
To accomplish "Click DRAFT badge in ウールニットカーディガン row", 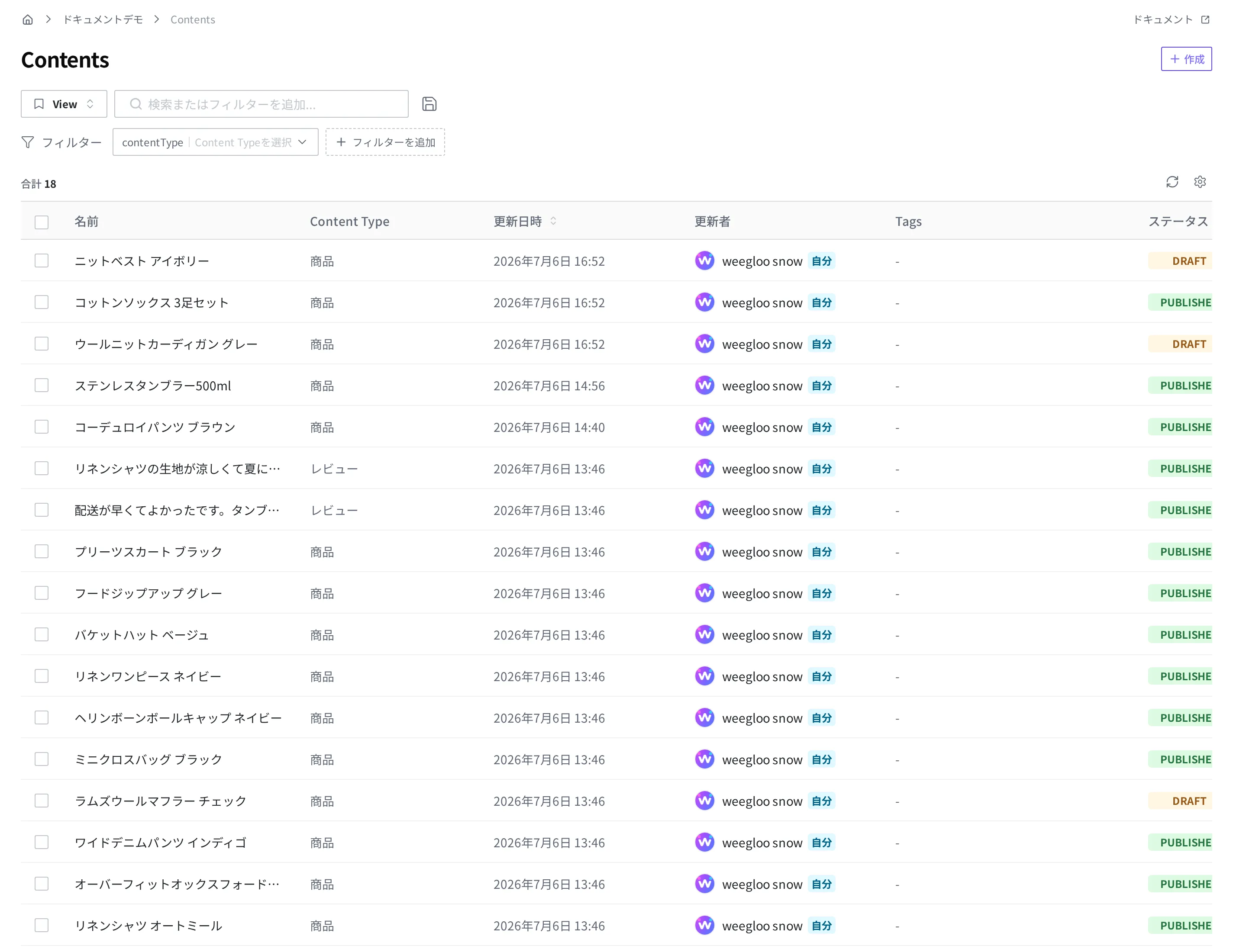I will click(1180, 344).
